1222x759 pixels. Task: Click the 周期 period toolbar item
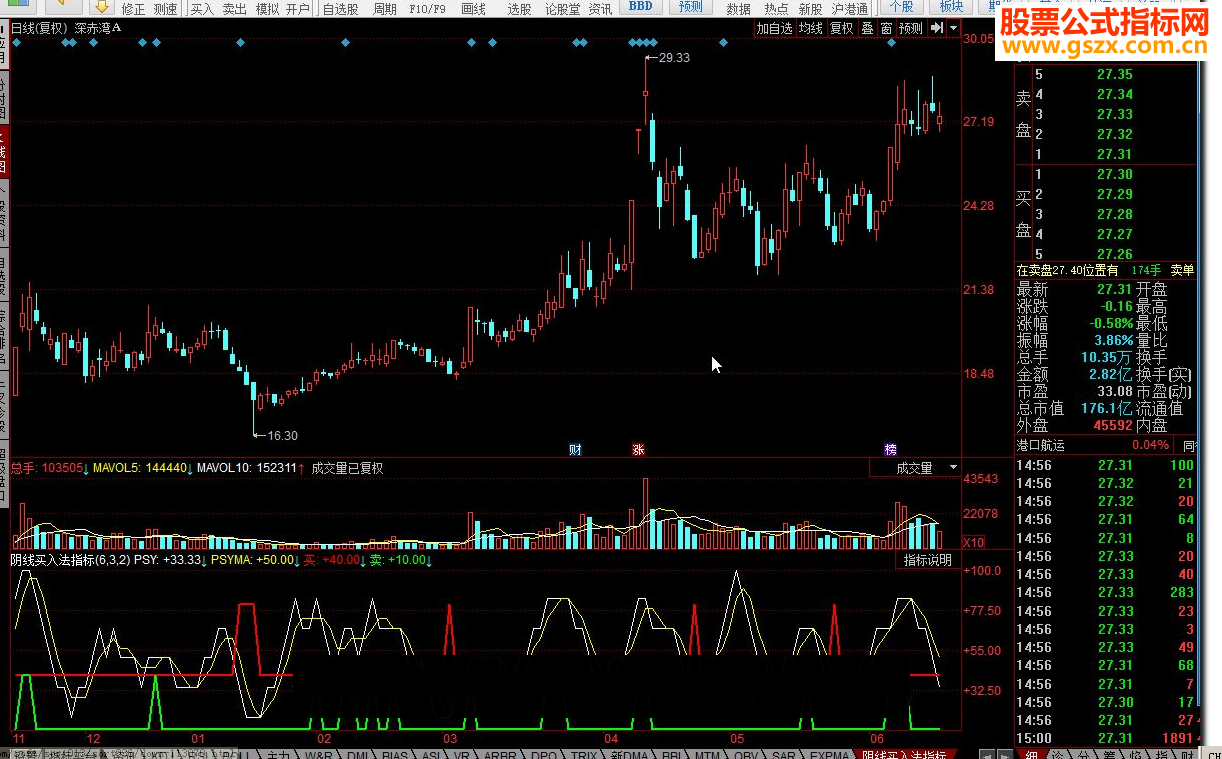[384, 9]
